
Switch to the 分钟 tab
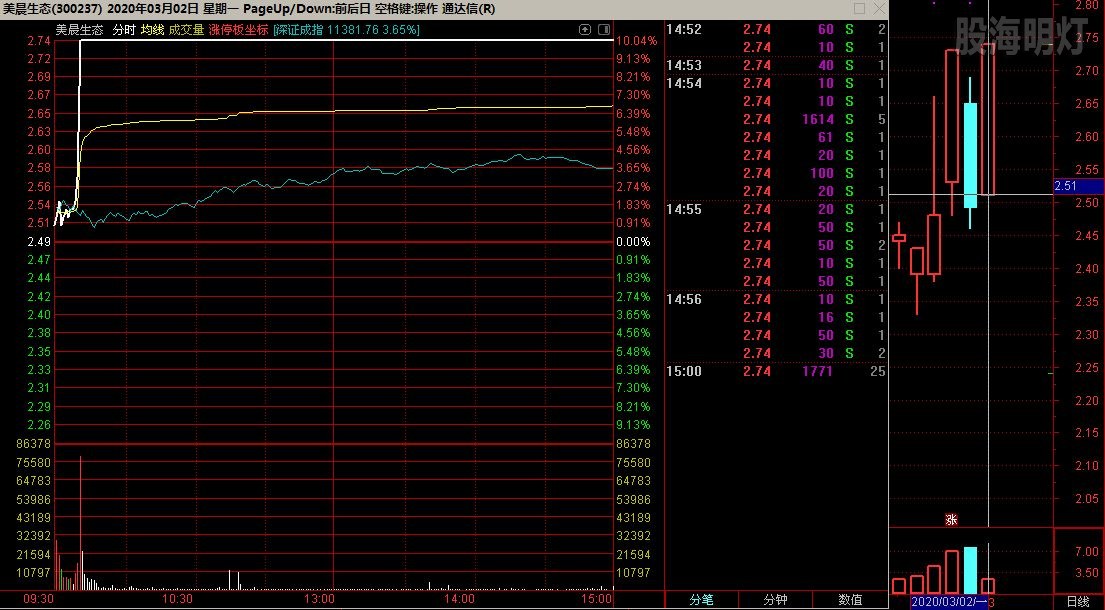tap(775, 600)
